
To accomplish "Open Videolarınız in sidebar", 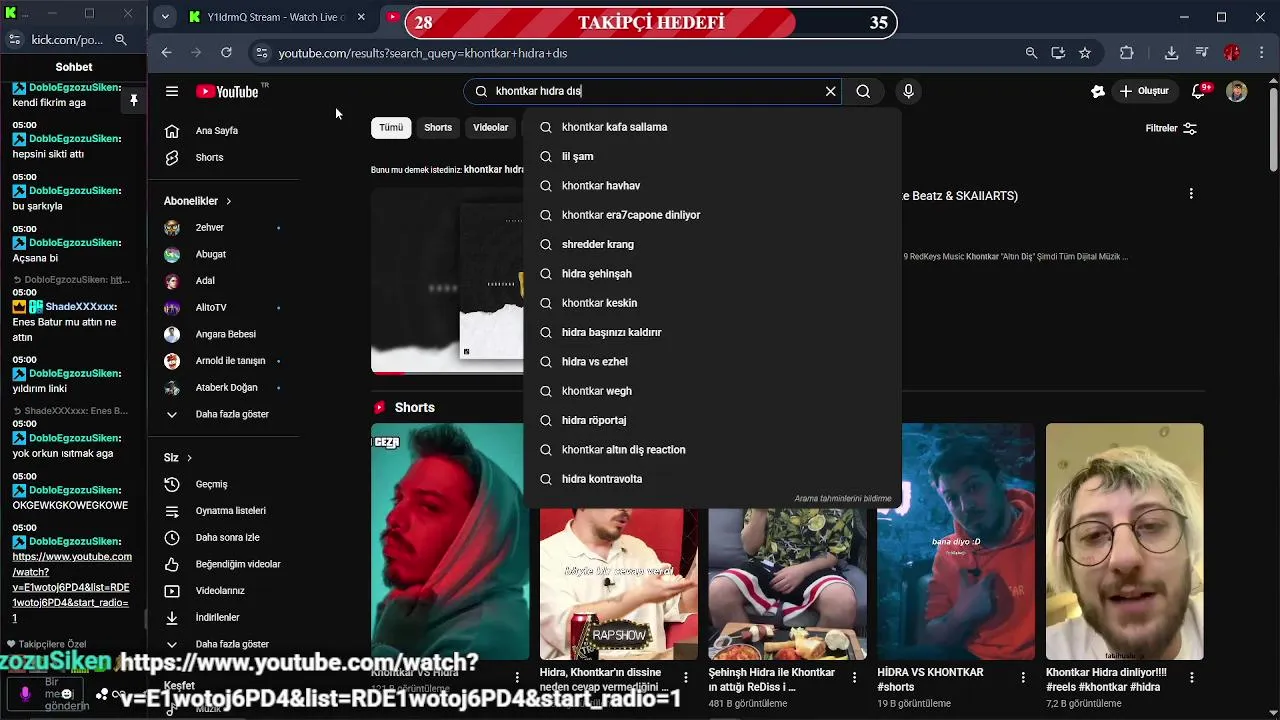I will coord(222,591).
